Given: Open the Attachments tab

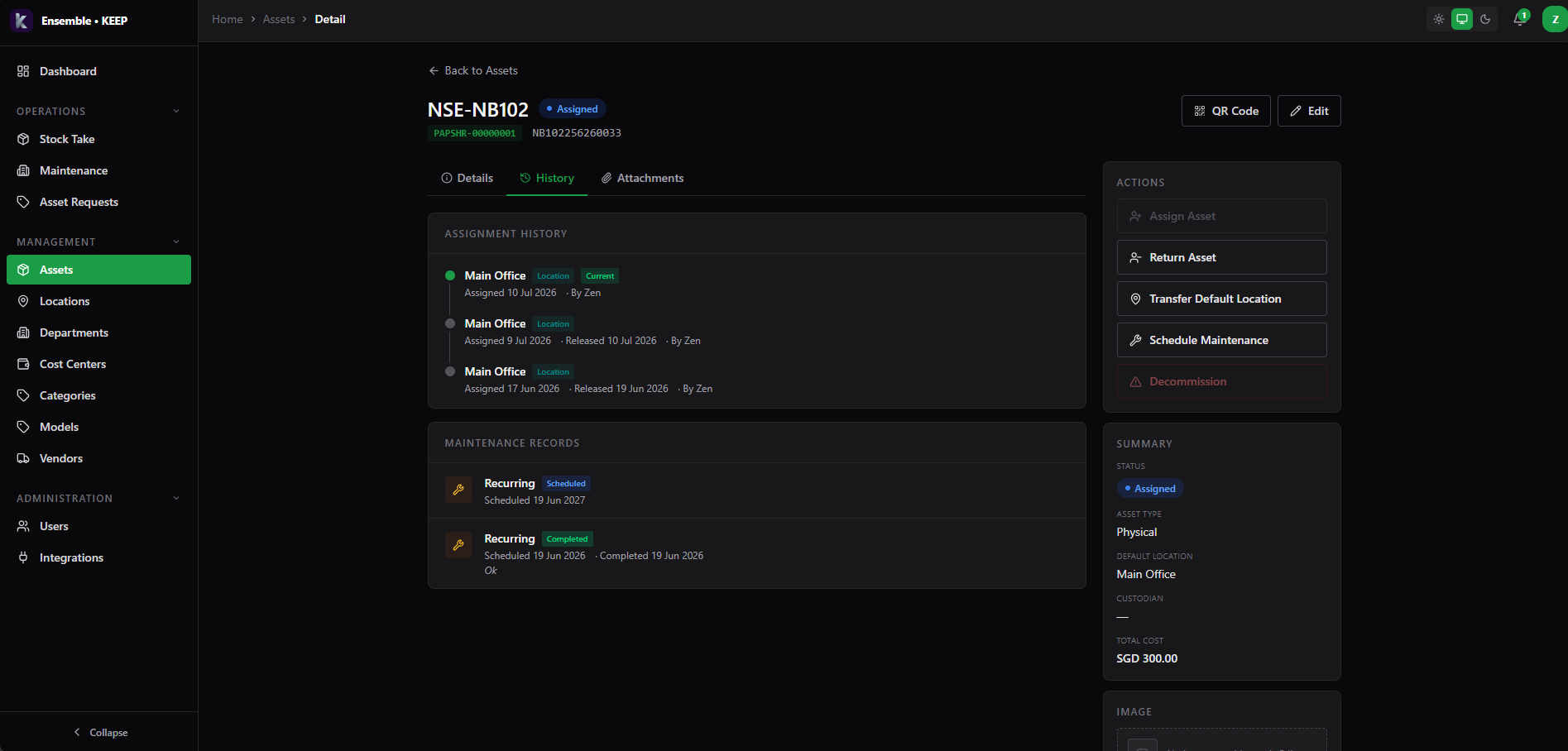Looking at the screenshot, I should click(x=642, y=178).
